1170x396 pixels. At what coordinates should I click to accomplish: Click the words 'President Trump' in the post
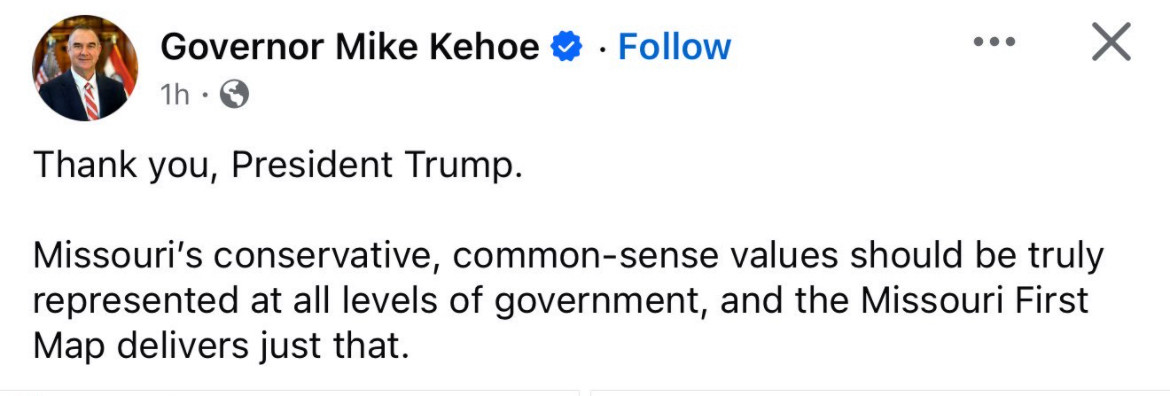tap(373, 166)
